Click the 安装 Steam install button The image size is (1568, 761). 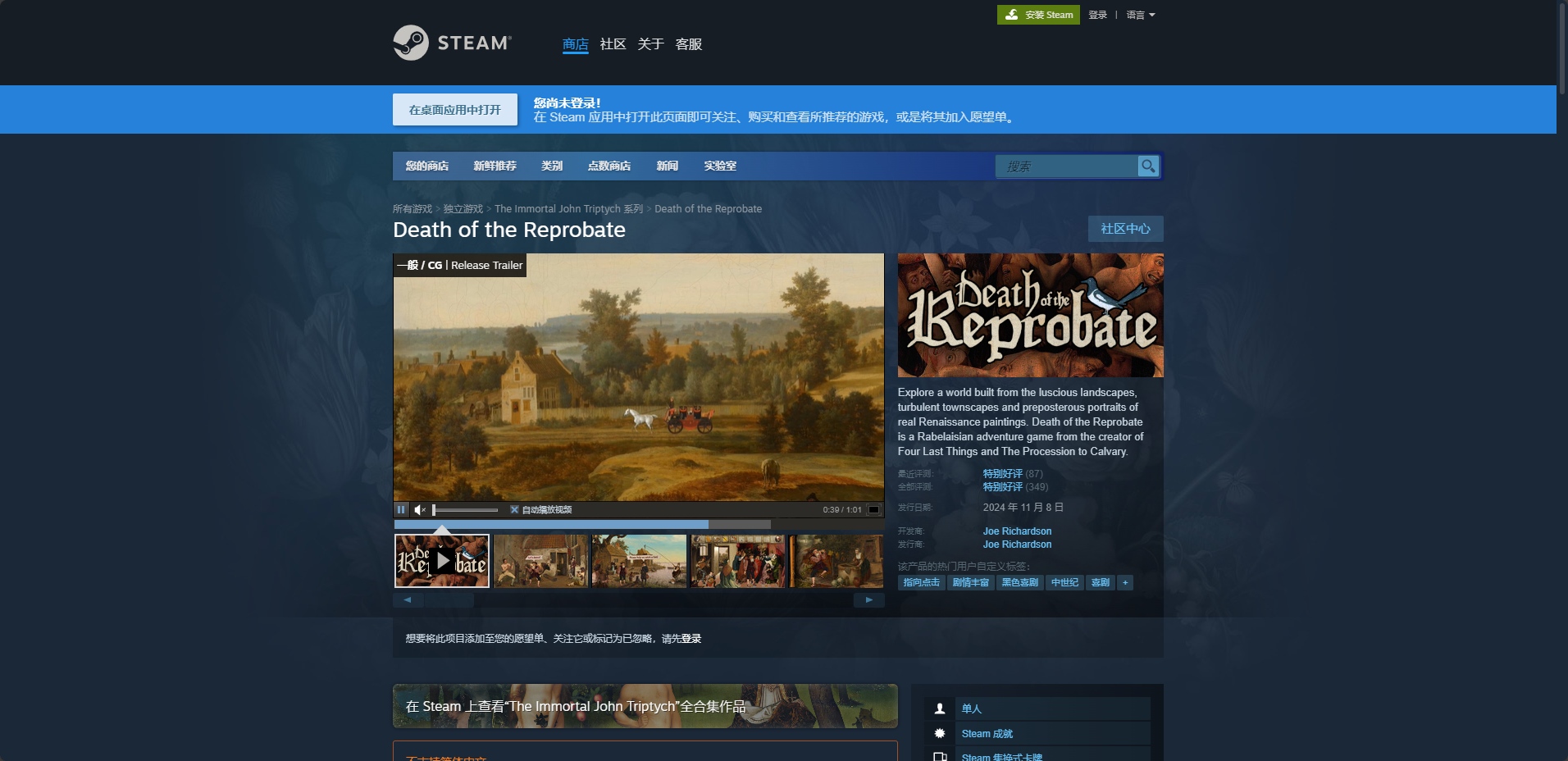1038,15
